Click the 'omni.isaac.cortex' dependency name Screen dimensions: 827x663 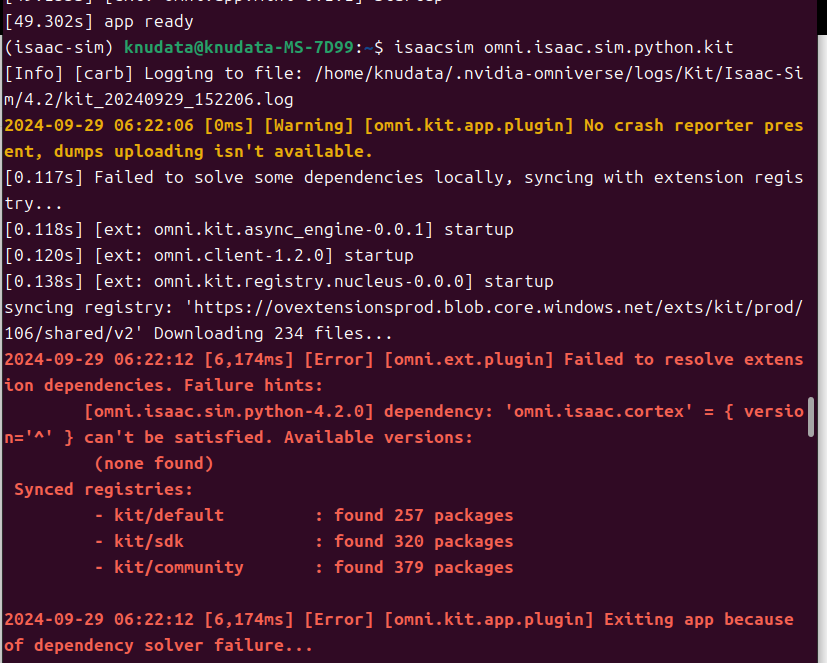[599, 411]
